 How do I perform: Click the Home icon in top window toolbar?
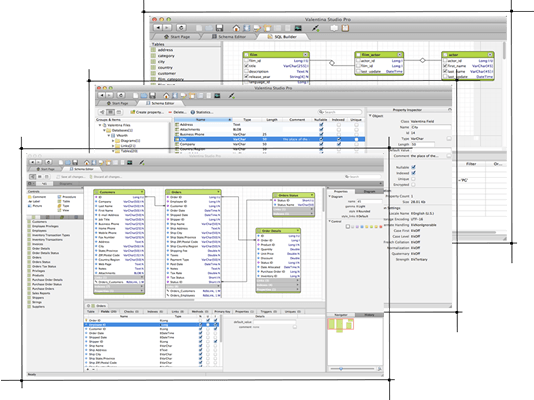point(236,28)
